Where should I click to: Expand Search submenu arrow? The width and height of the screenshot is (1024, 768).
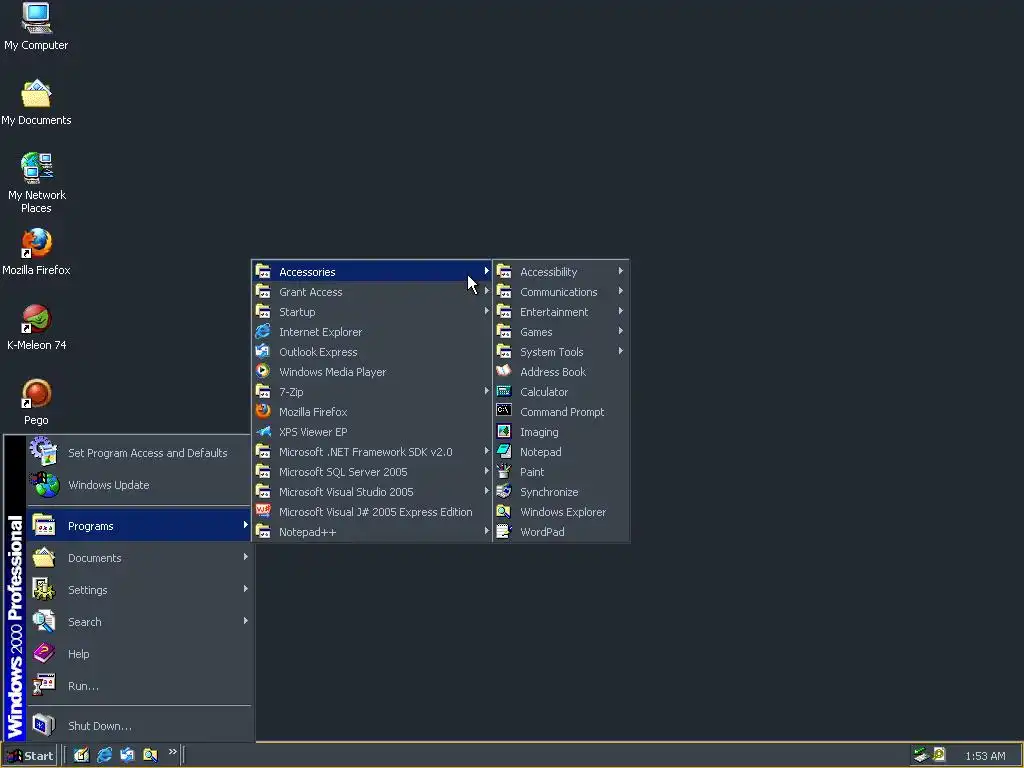pos(246,621)
